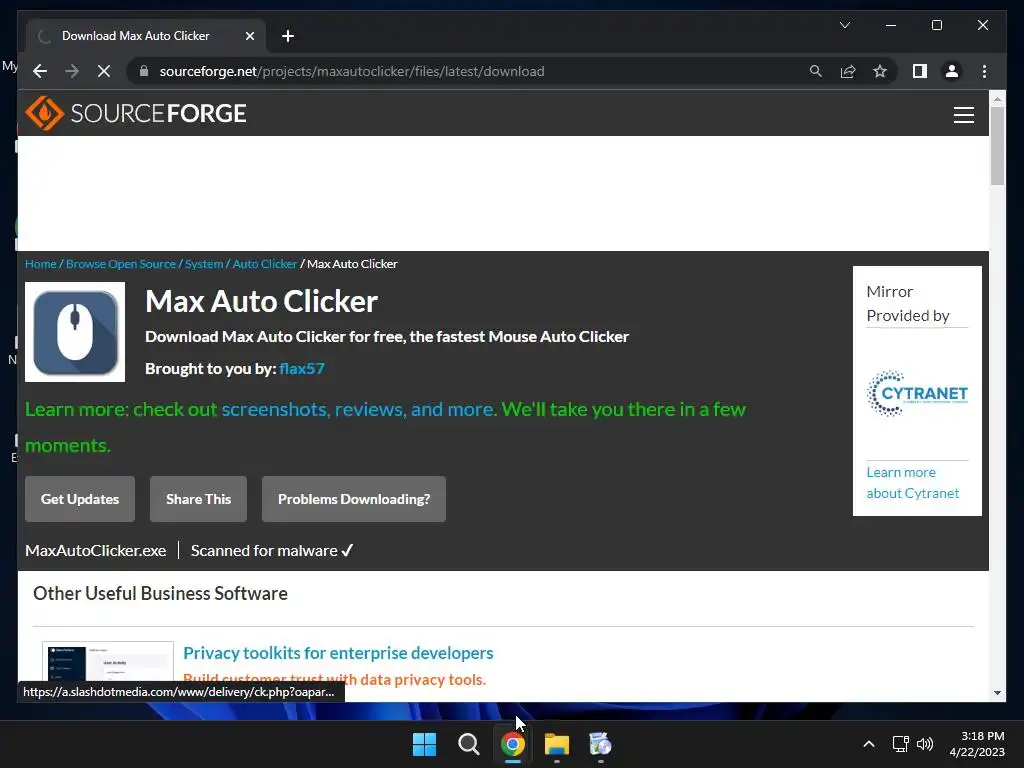Open Windows taskbar search
Viewport: 1024px width, 768px height.
468,744
